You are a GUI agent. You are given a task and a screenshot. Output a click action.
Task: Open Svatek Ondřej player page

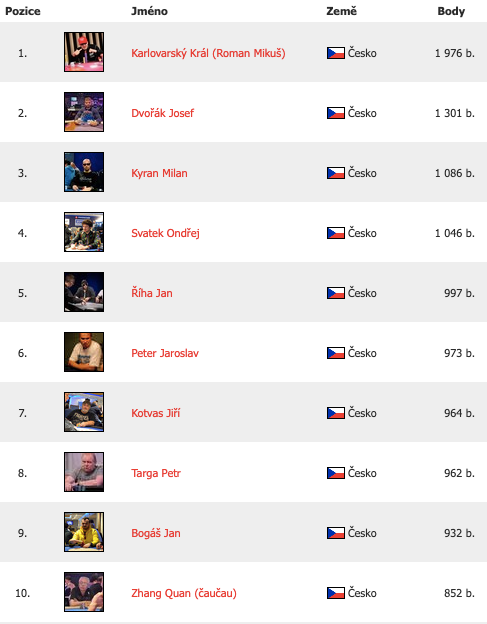pyautogui.click(x=165, y=233)
